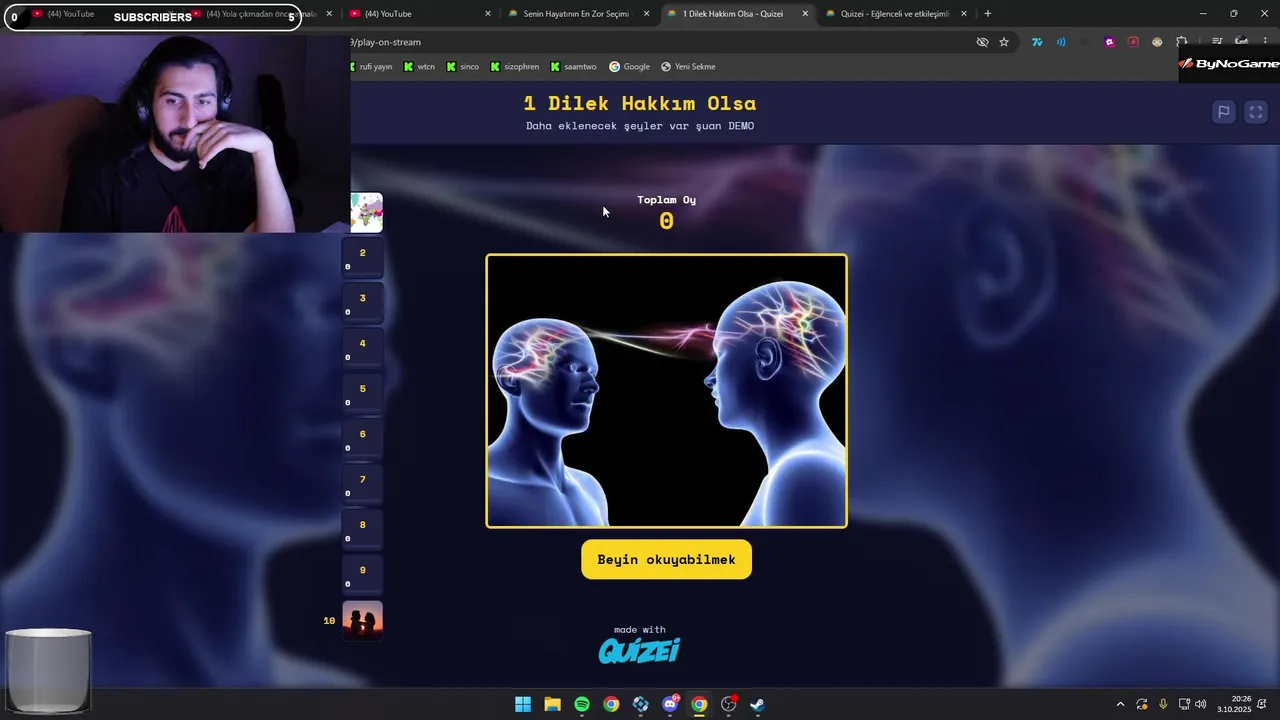Open the red download extension icon
The image size is (1280, 720).
tap(1133, 42)
